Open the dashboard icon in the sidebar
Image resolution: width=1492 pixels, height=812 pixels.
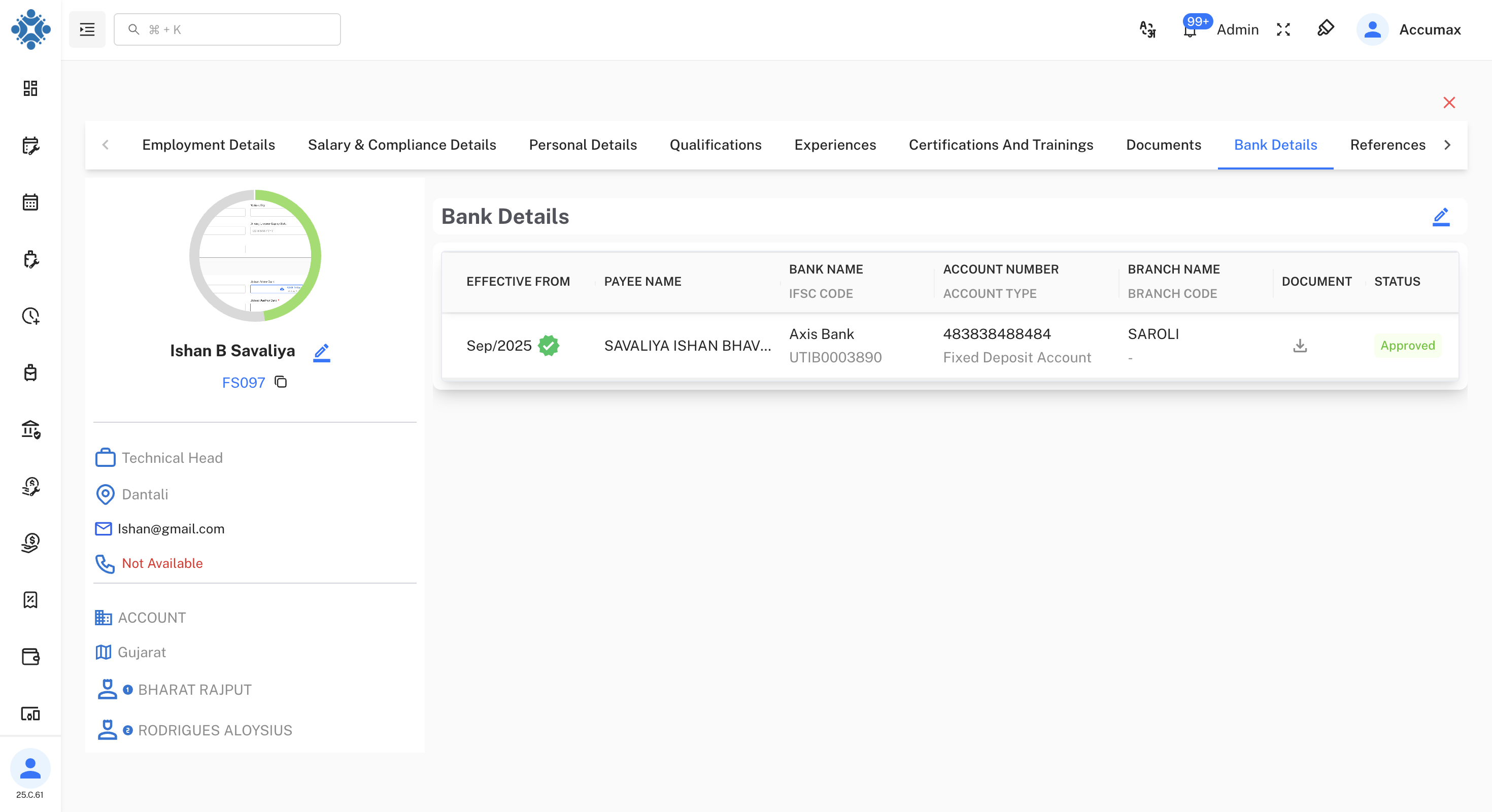pos(30,88)
